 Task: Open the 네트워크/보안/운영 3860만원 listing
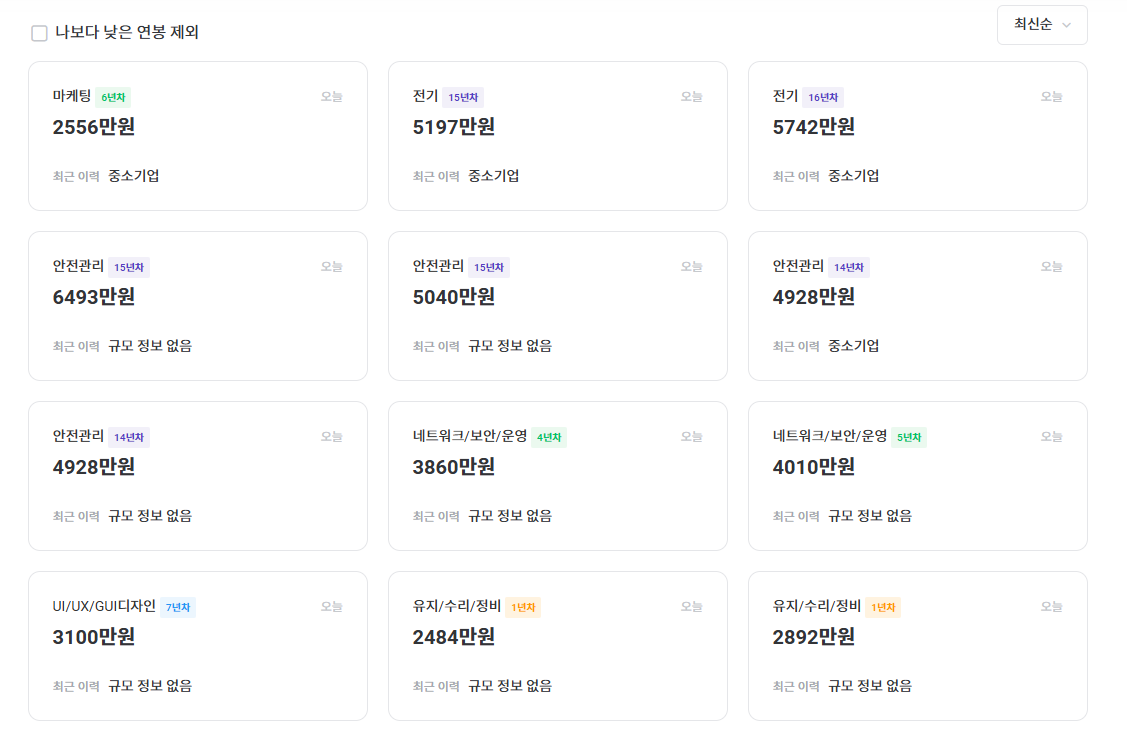pyautogui.click(x=557, y=476)
